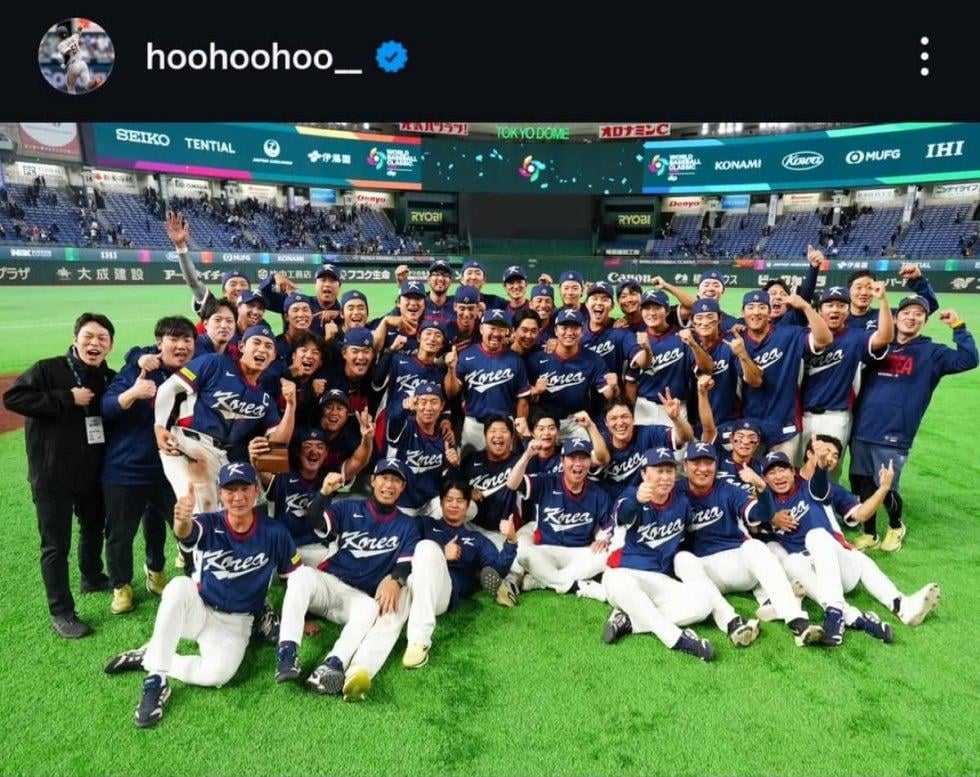
Task: Click the wooden trophy held by a player
Action: (272, 458)
